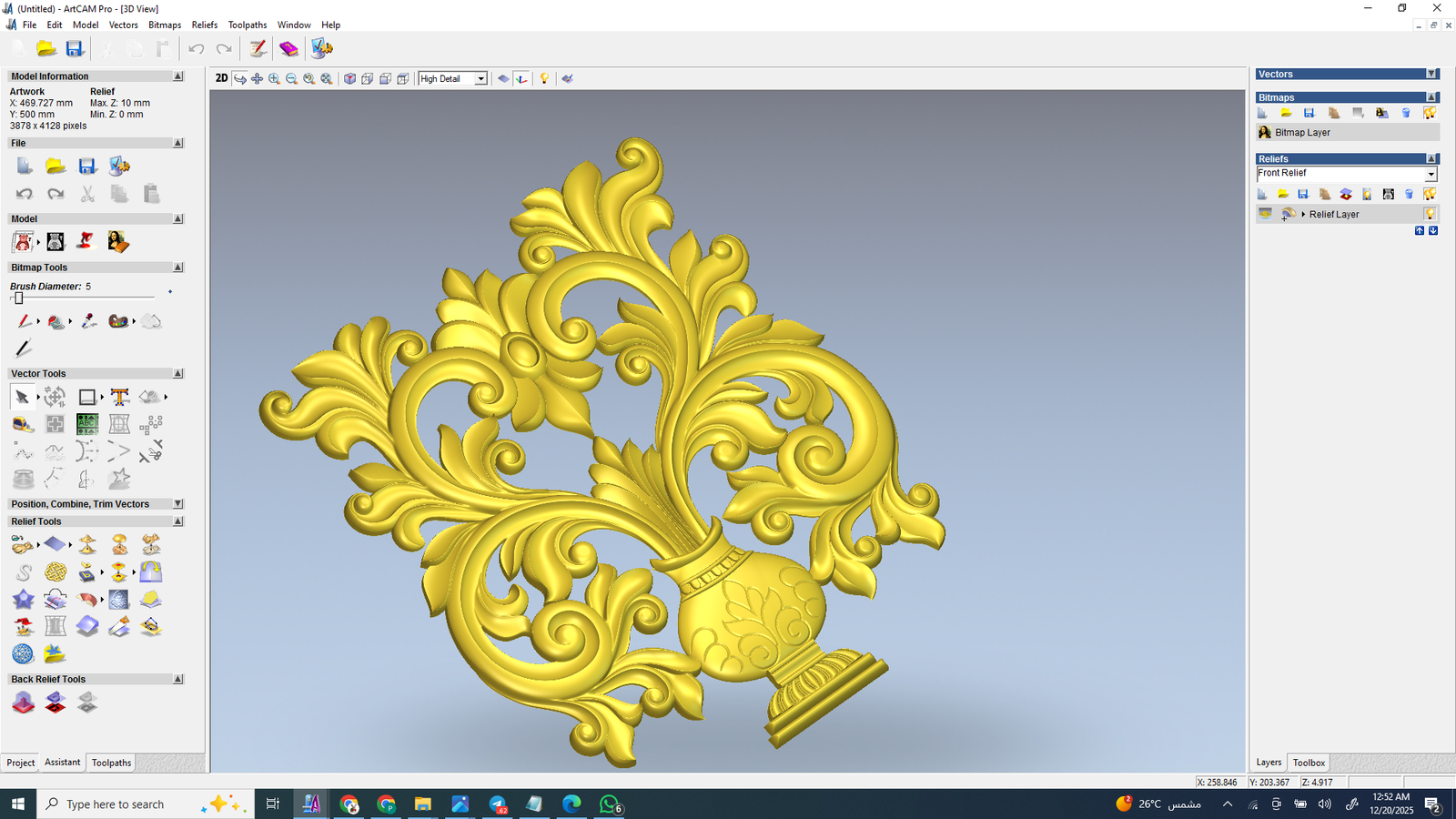Image resolution: width=1456 pixels, height=819 pixels.
Task: Toggle visibility of the Relief Layer lightbulb
Action: [x=1430, y=214]
